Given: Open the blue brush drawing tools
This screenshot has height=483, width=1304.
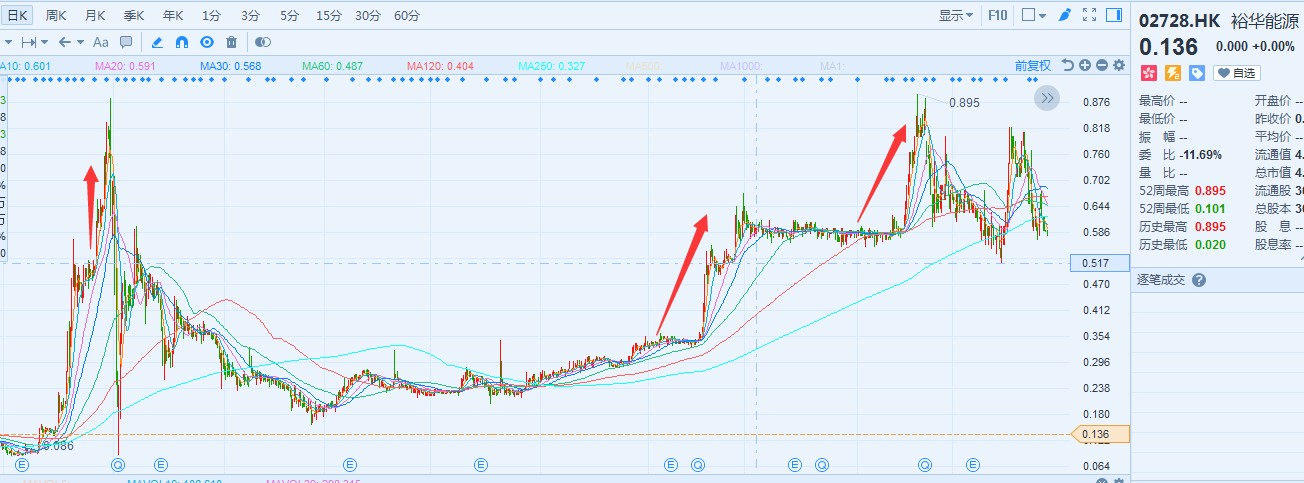Looking at the screenshot, I should [1065, 15].
